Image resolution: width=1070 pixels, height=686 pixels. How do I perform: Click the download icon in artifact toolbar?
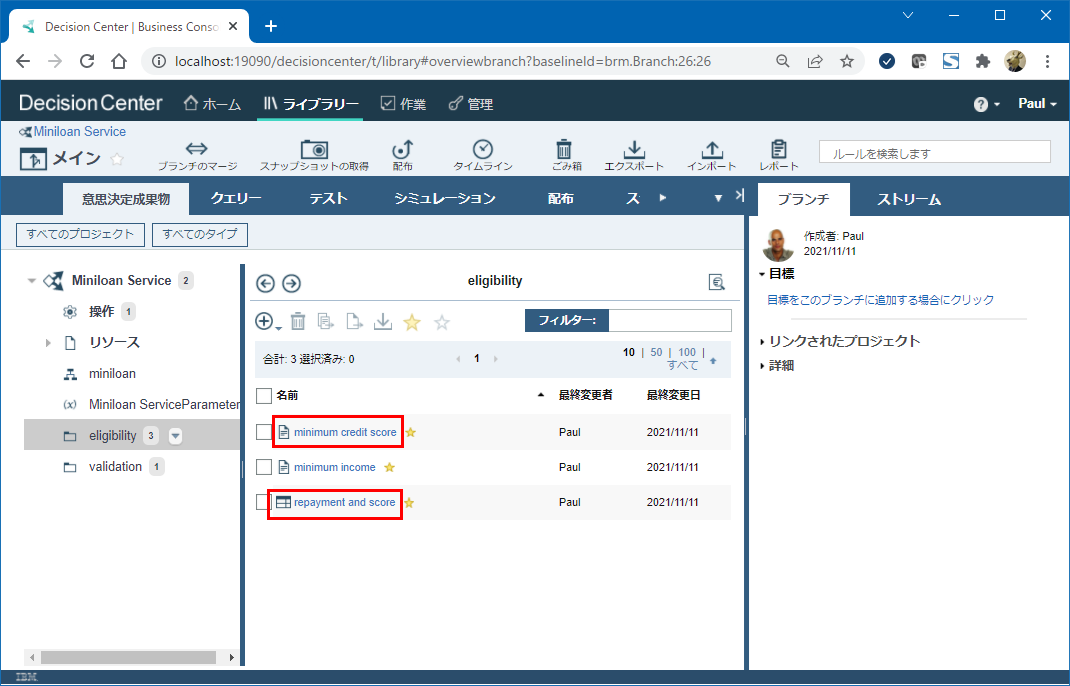tap(383, 321)
